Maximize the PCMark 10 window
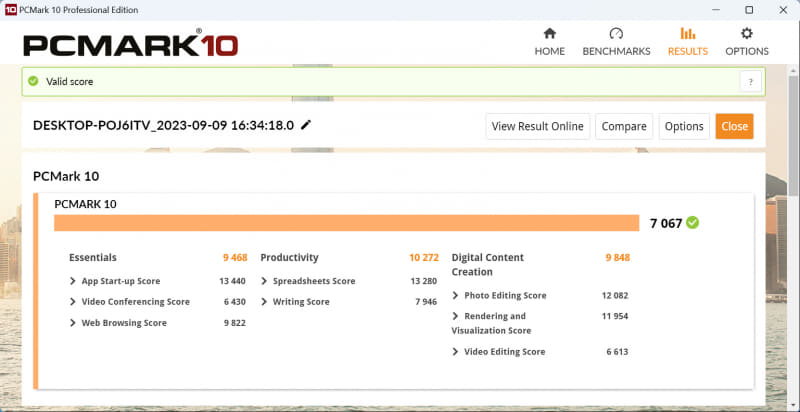The image size is (800, 412). (749, 10)
